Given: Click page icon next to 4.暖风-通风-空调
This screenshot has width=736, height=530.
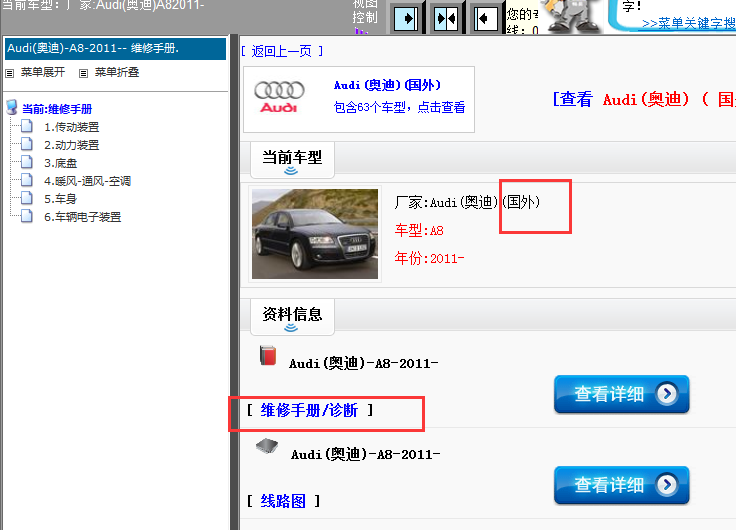Looking at the screenshot, I should 27,180.
